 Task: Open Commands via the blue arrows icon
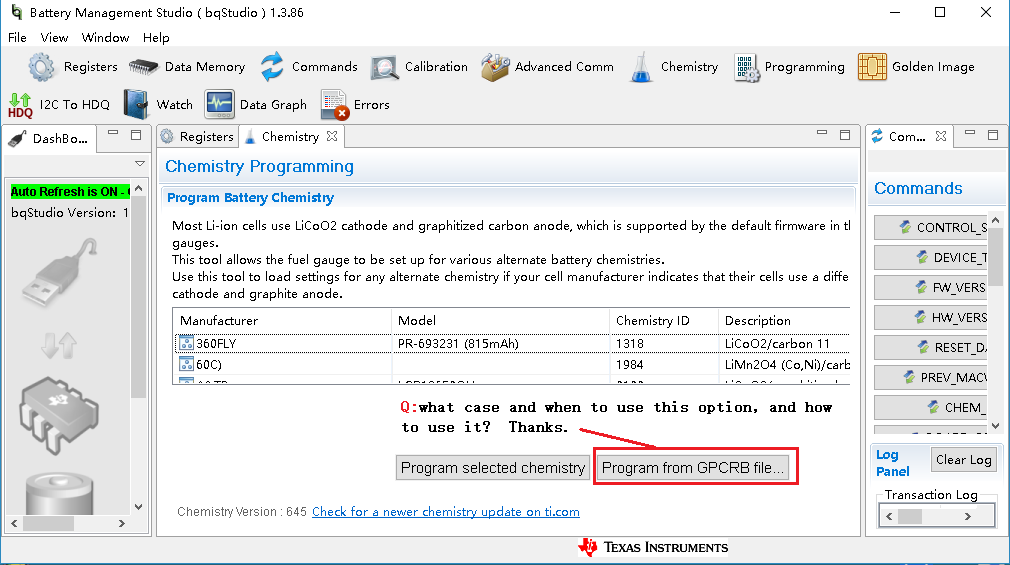(x=272, y=67)
